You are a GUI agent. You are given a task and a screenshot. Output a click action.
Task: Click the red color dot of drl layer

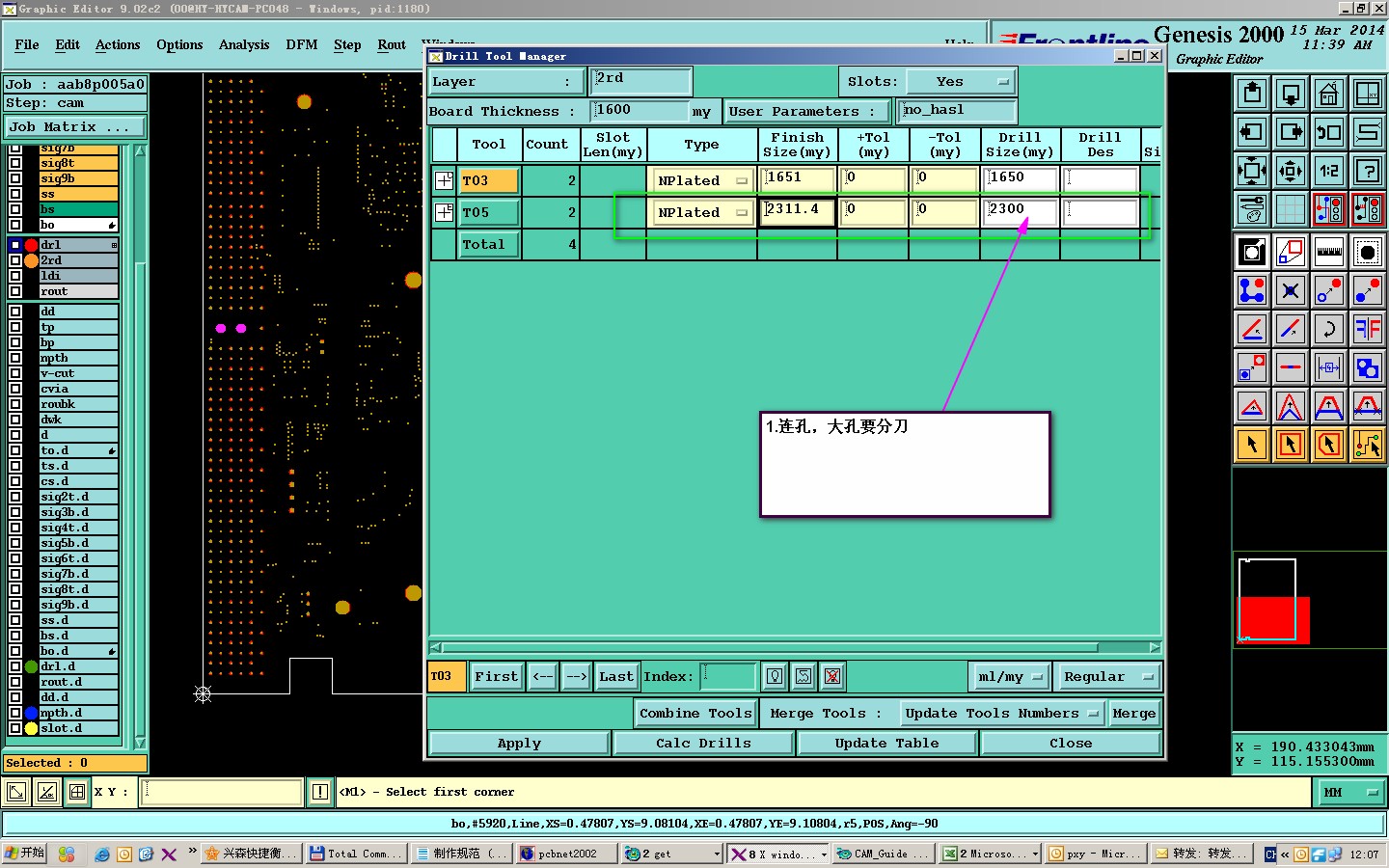click(31, 245)
